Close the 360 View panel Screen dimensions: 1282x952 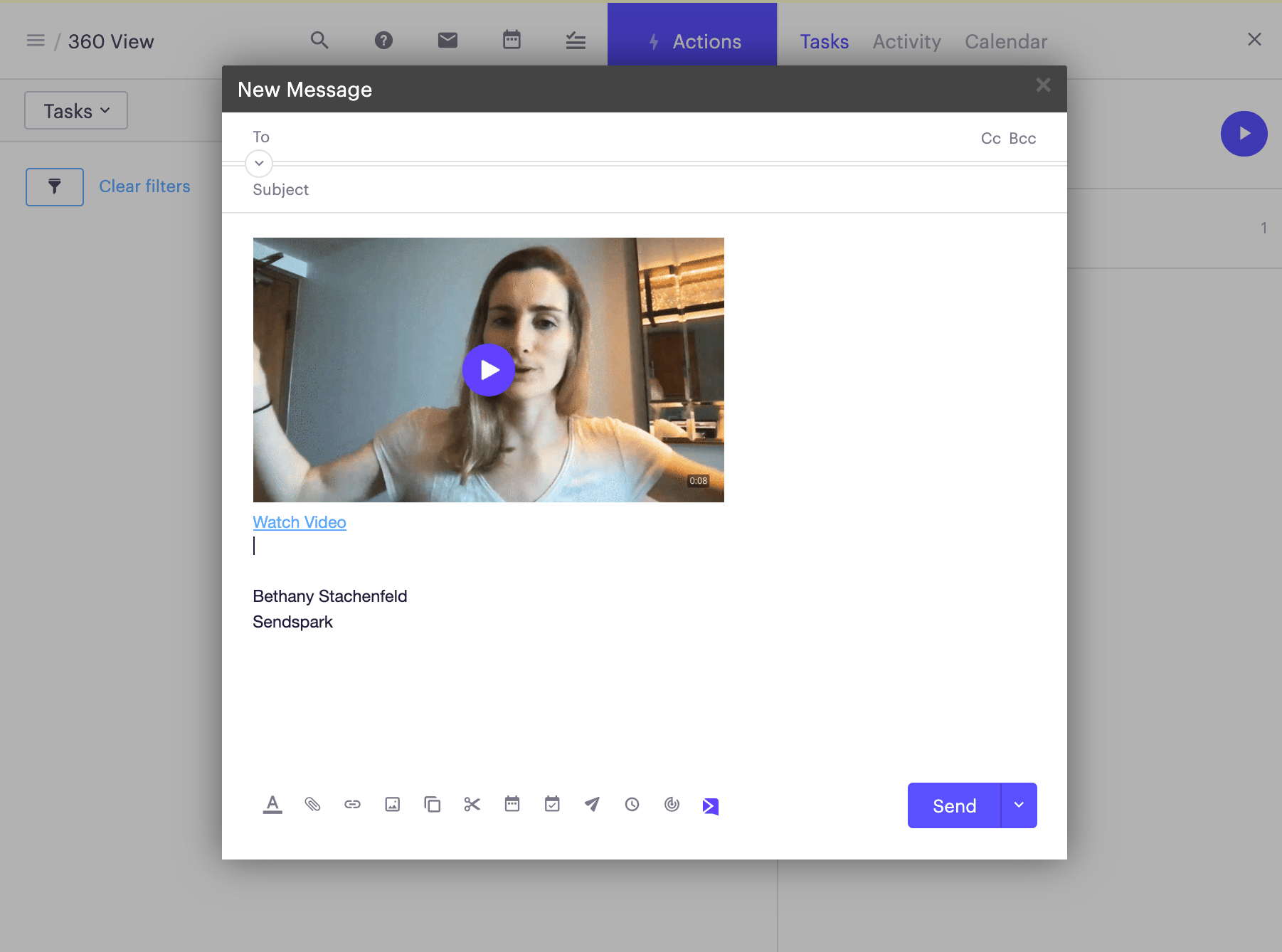click(x=1254, y=39)
